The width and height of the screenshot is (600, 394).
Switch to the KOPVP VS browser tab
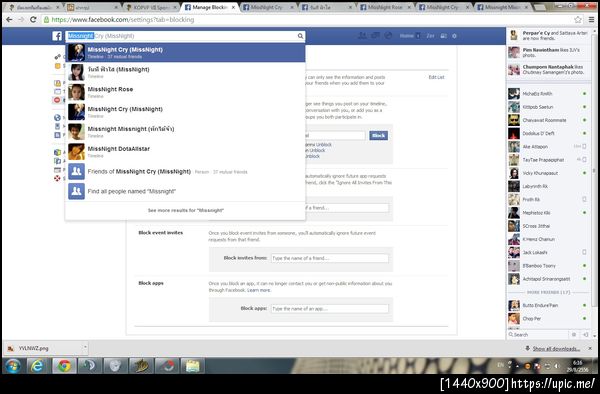pyautogui.click(x=152, y=7)
